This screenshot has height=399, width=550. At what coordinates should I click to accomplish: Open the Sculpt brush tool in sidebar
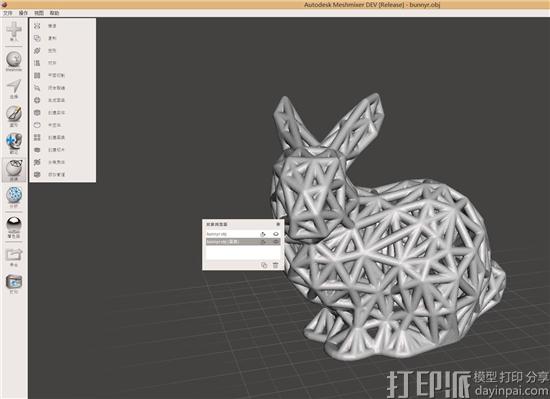point(14,116)
